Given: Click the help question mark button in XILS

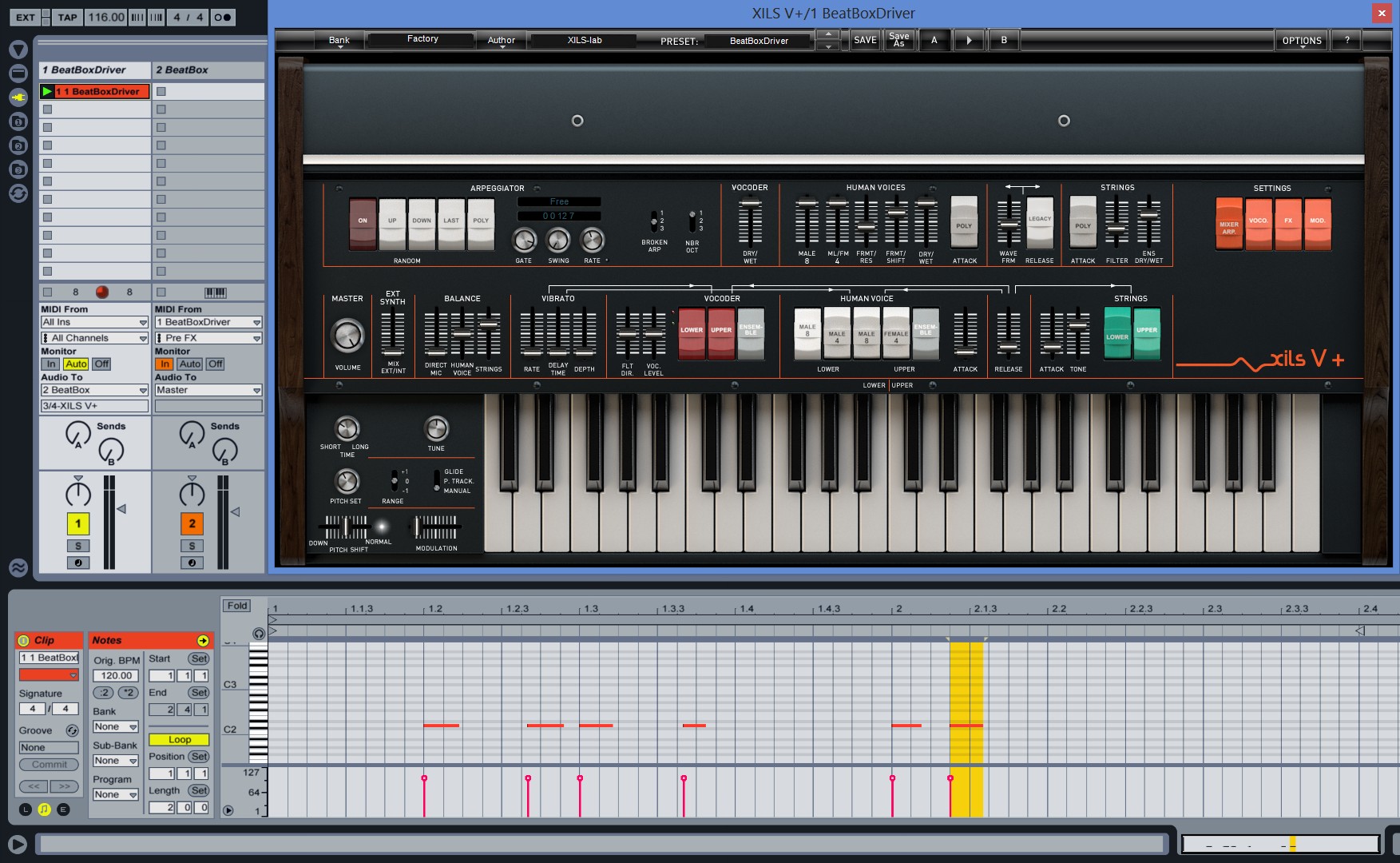Looking at the screenshot, I should 1347,40.
